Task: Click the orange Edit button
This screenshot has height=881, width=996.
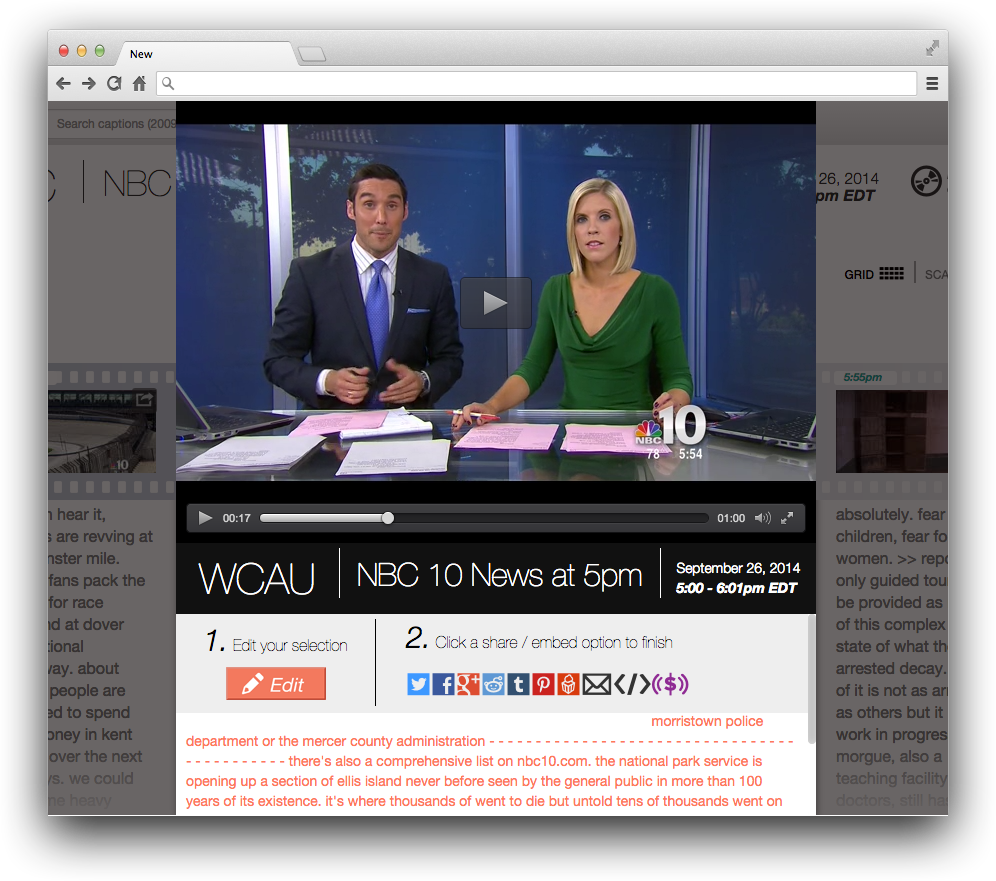Action: pyautogui.click(x=276, y=683)
